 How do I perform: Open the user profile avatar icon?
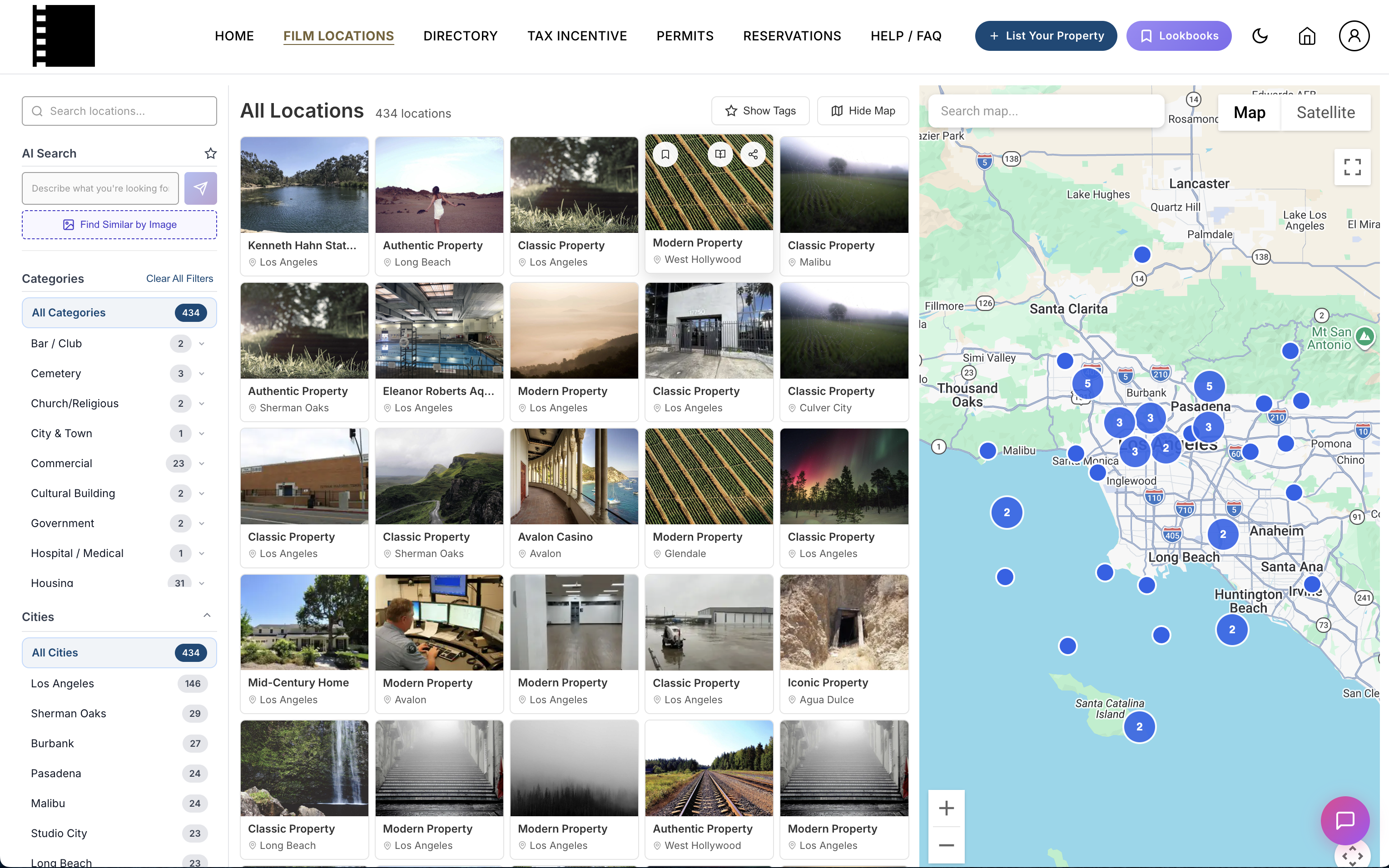pyautogui.click(x=1354, y=35)
